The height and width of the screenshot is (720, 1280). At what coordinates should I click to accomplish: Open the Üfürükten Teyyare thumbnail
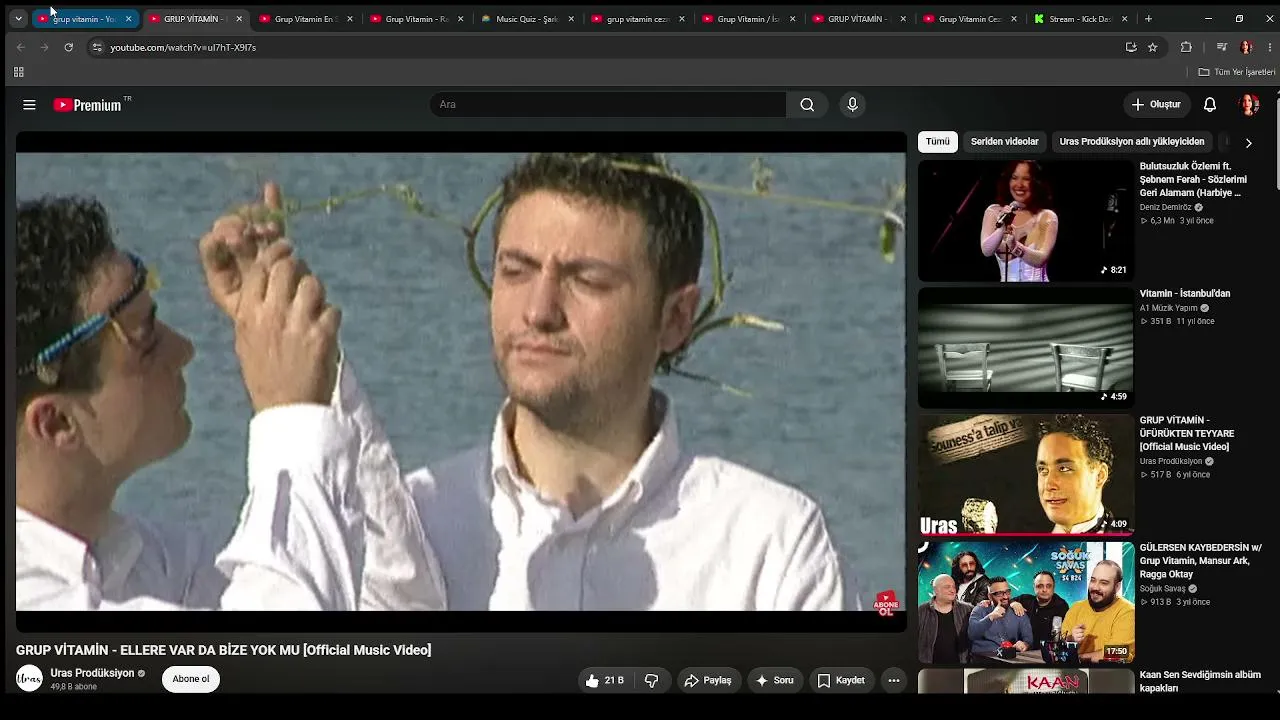point(1026,475)
